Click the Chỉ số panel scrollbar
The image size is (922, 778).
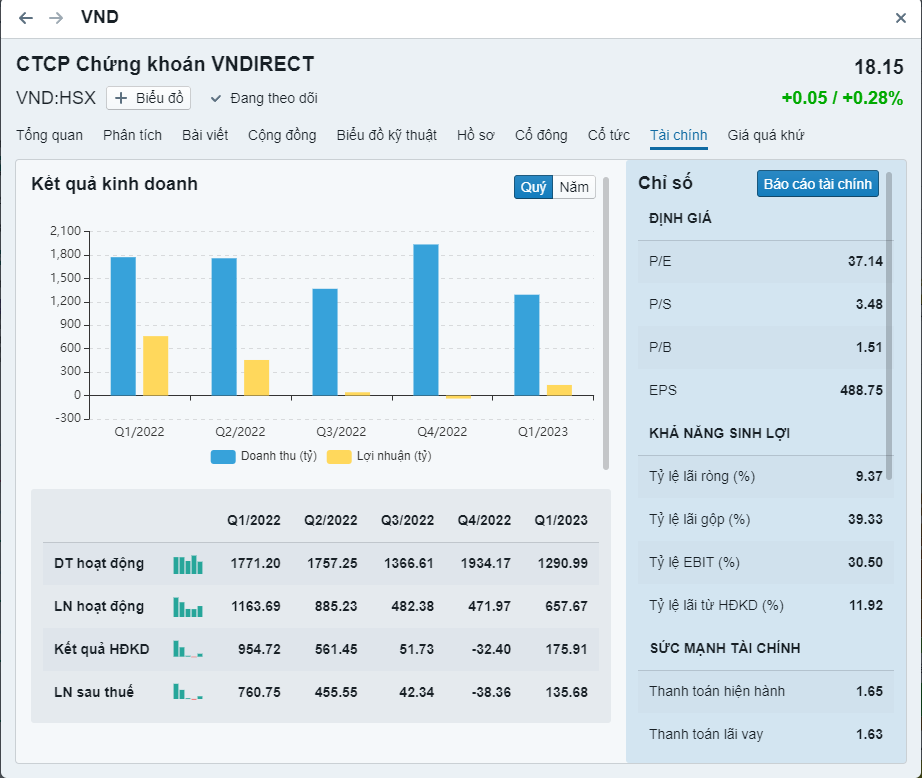(x=889, y=326)
